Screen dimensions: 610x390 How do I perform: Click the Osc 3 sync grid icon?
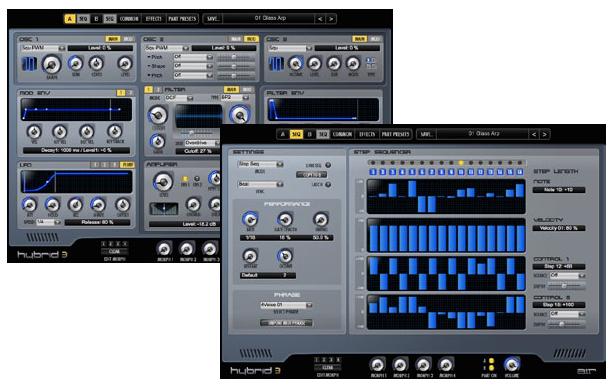pyautogui.click(x=370, y=64)
